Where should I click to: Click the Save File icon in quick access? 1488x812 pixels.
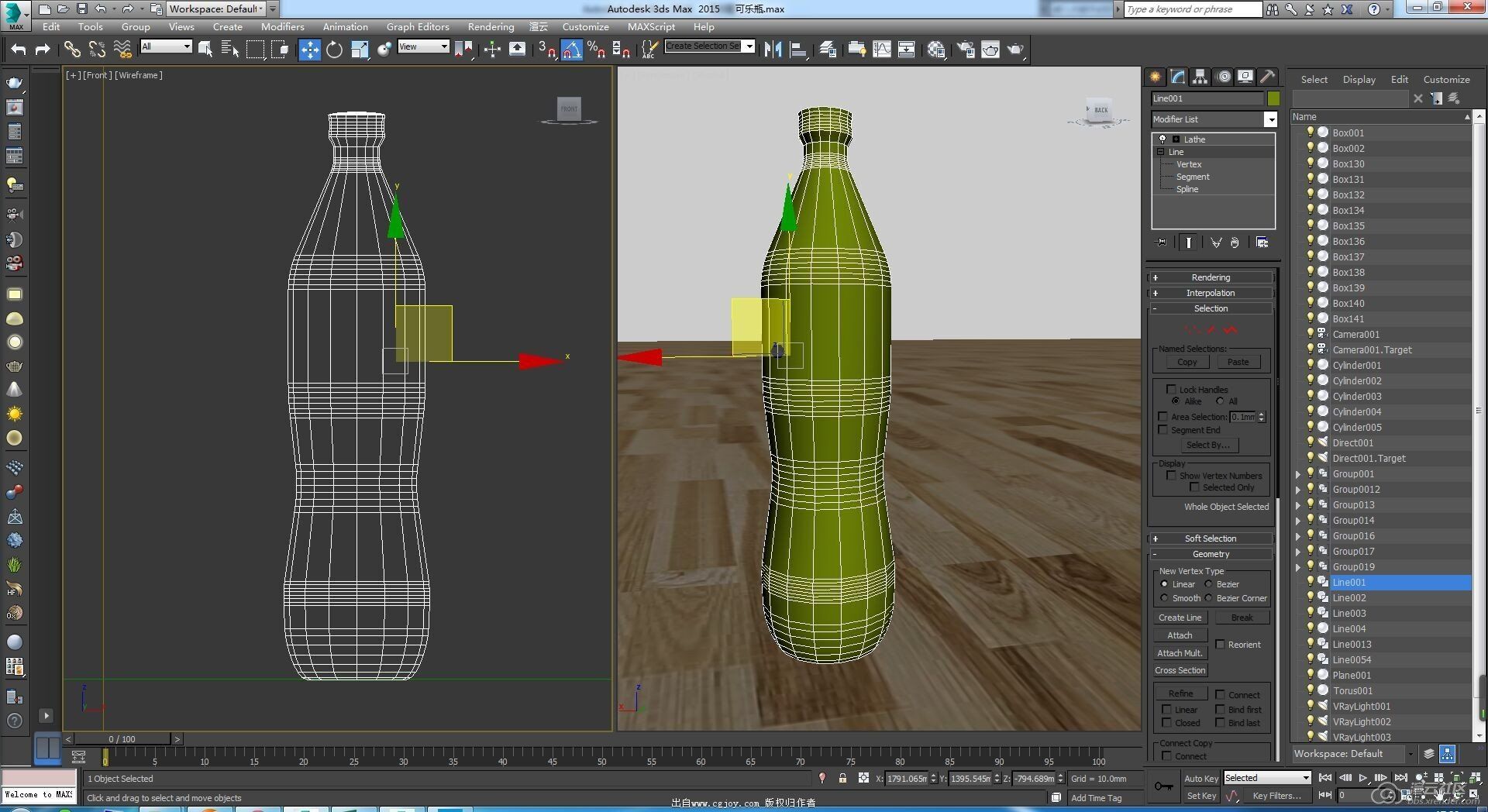81,9
